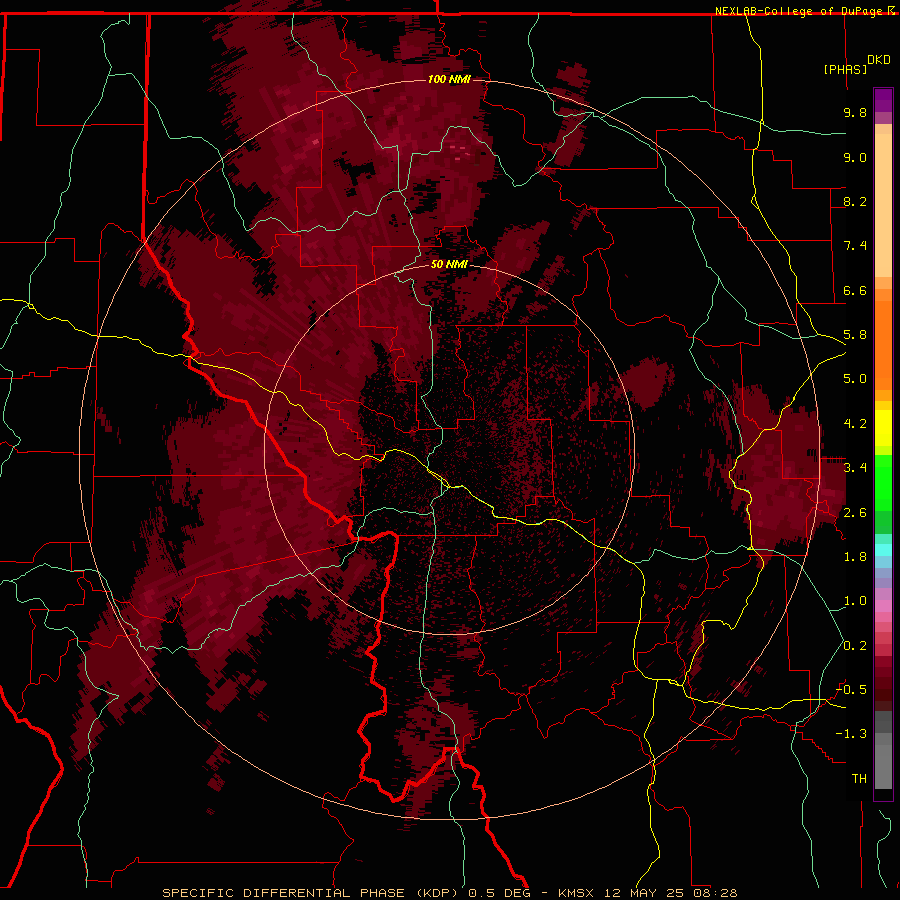Select the DKD label above the legend
The height and width of the screenshot is (900, 900).
click(878, 60)
